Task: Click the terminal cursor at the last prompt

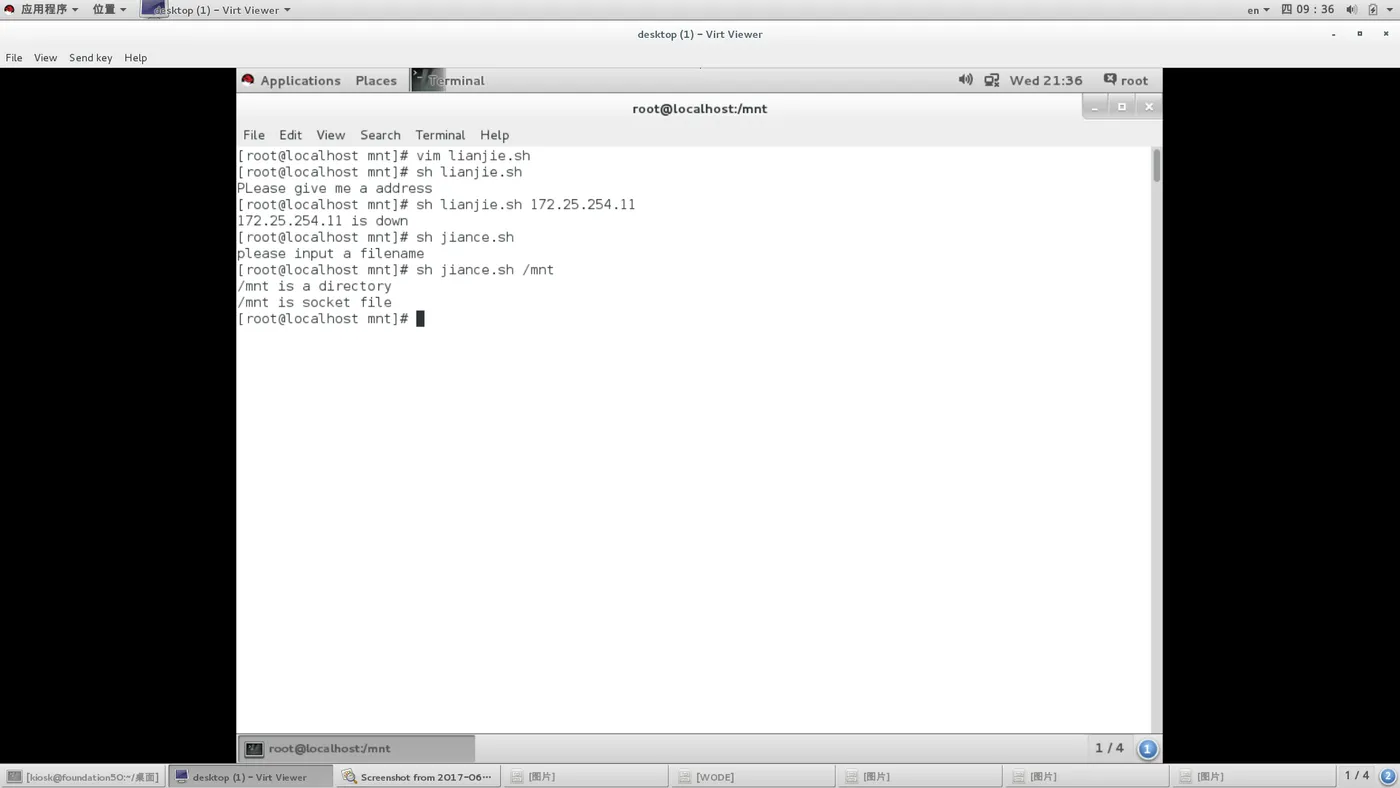Action: coord(420,319)
